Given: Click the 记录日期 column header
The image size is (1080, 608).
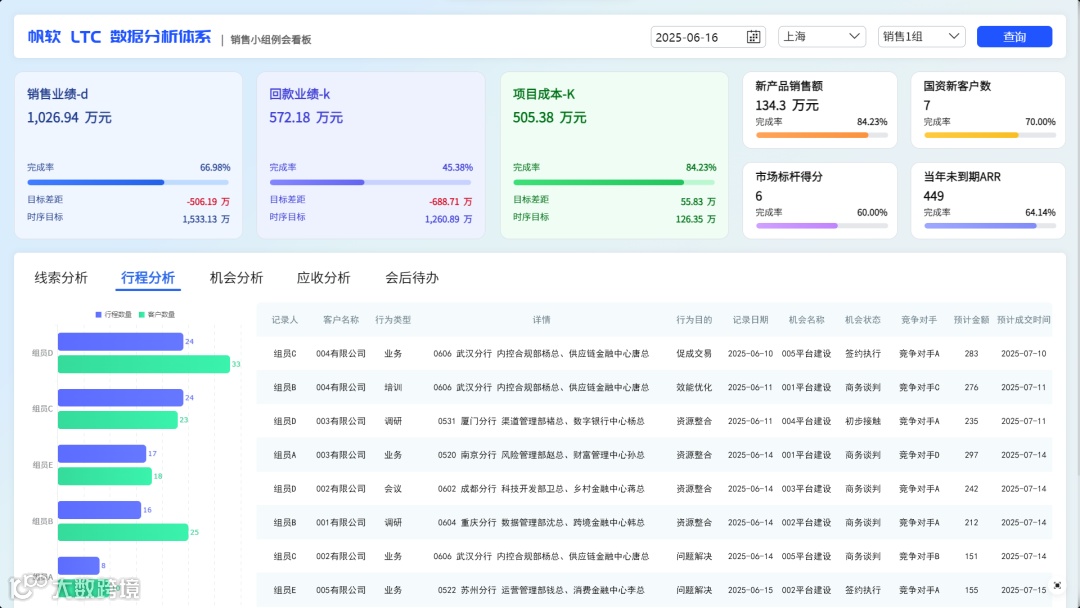Looking at the screenshot, I should tap(750, 320).
